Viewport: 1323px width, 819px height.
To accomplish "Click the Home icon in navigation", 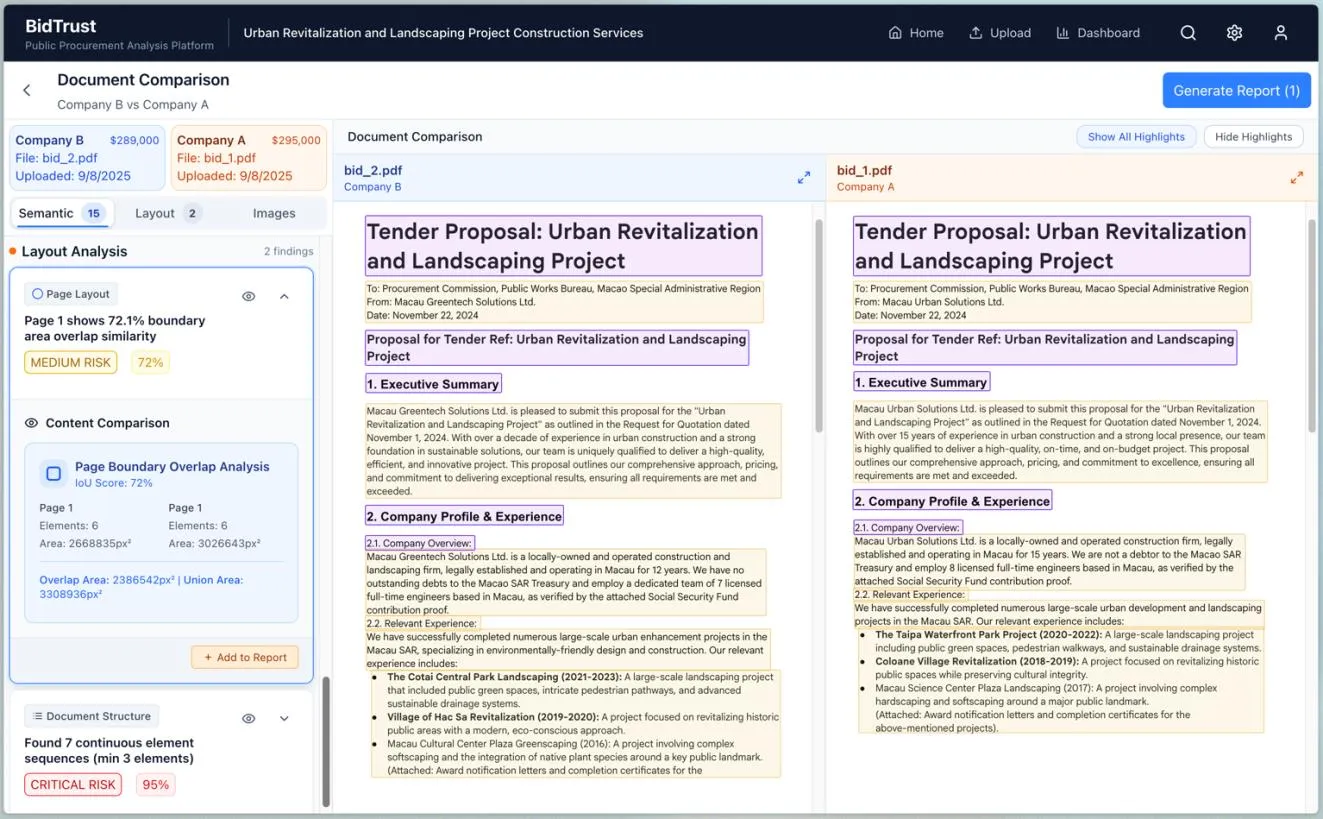I will [x=896, y=33].
